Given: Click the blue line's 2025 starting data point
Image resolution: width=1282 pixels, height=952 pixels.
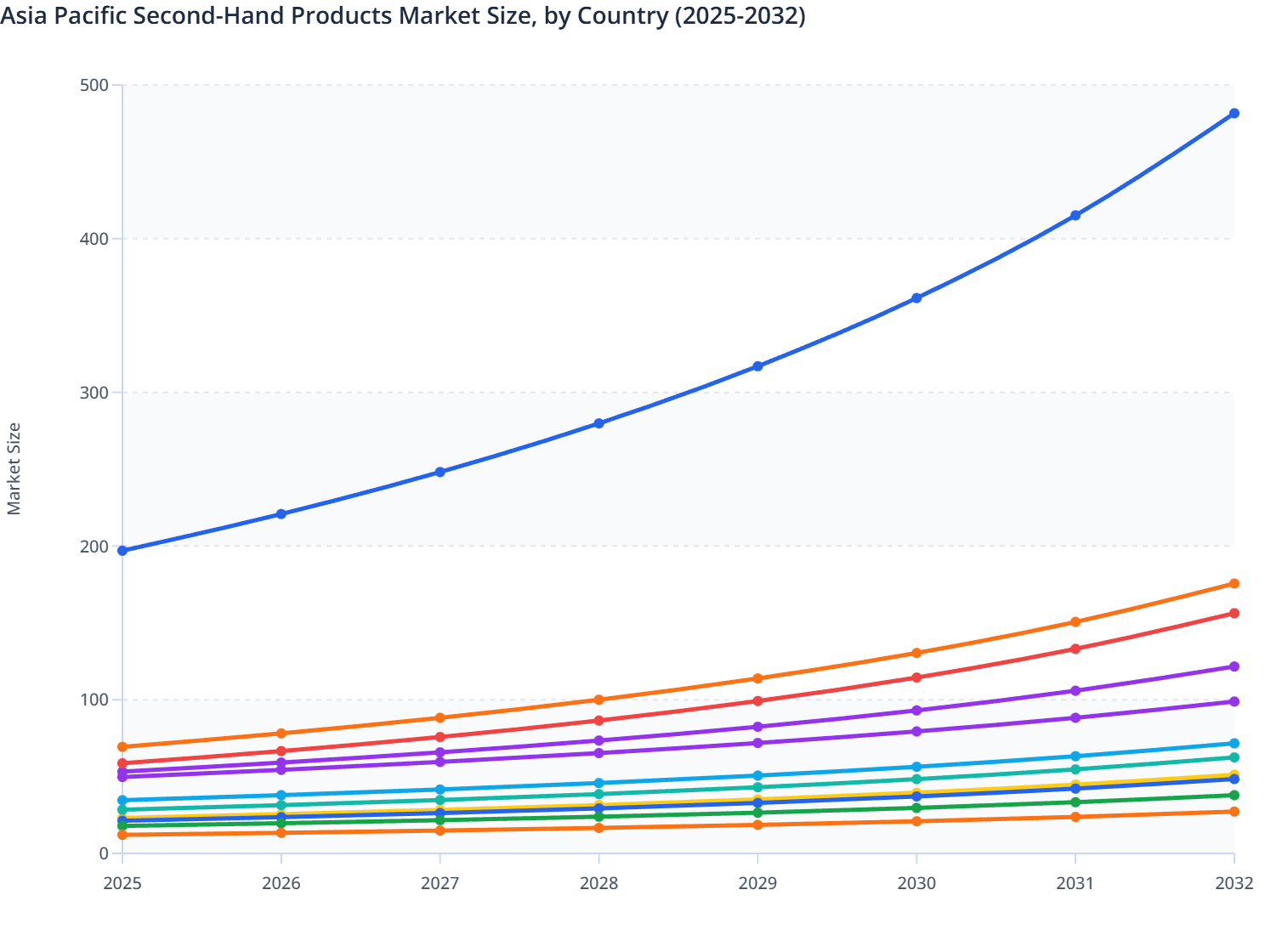Looking at the screenshot, I should click(122, 551).
